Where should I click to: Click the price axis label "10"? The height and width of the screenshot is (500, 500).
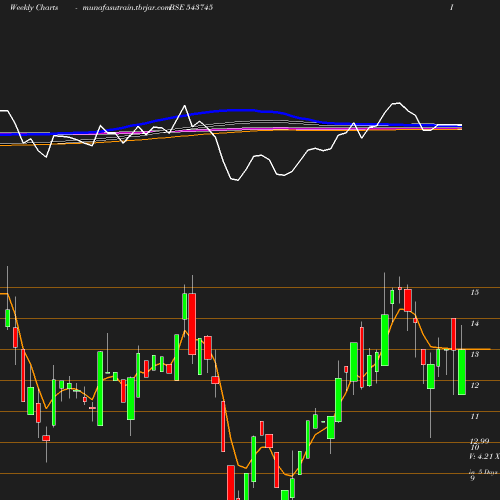click(475, 447)
